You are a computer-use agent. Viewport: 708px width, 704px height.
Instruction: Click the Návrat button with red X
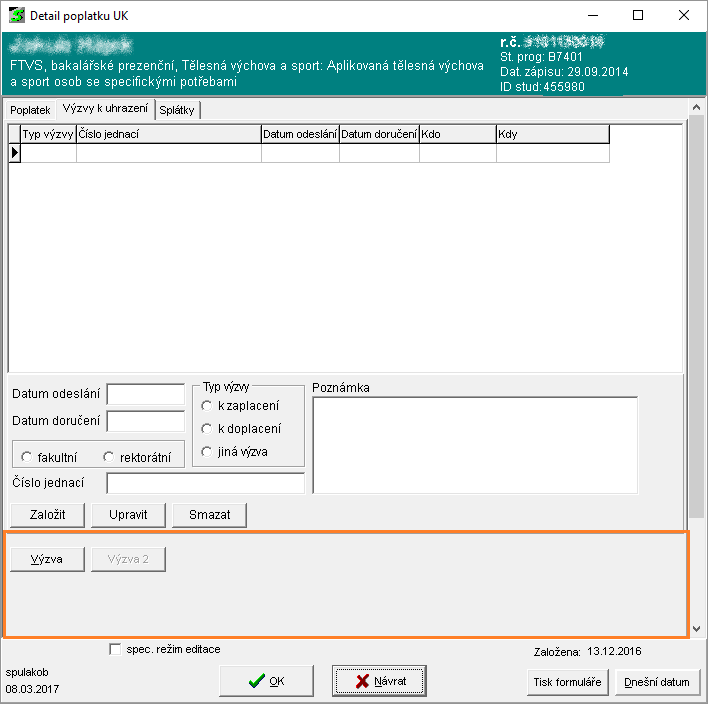coord(379,681)
